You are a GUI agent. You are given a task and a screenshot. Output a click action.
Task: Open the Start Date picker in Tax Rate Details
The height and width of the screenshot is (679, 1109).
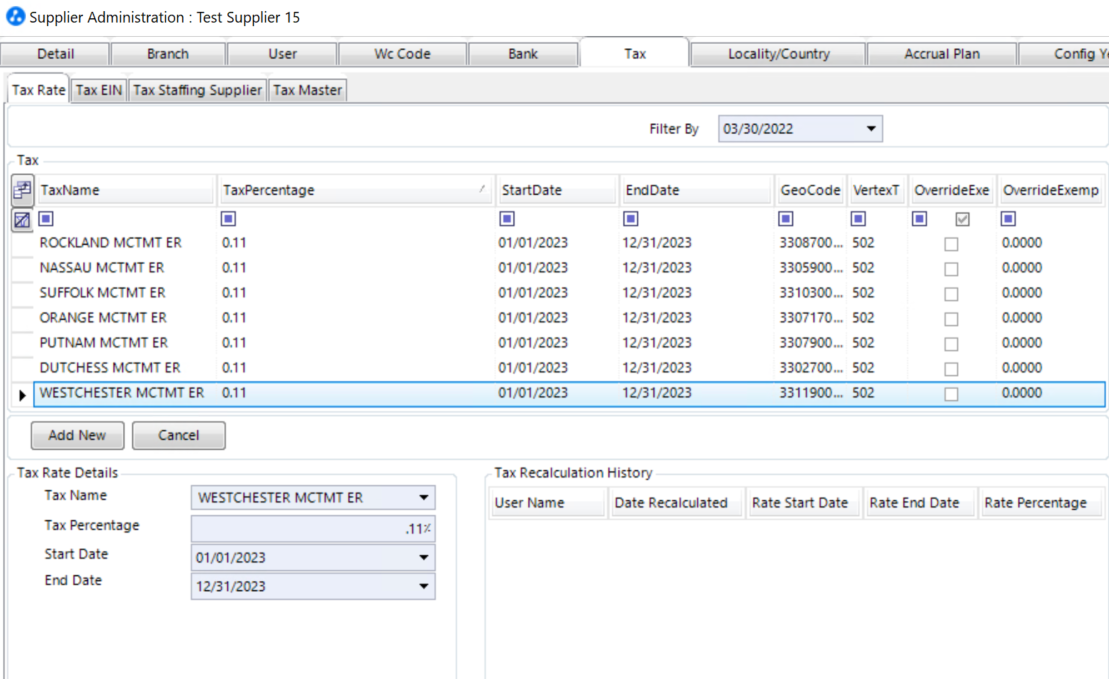(x=423, y=557)
